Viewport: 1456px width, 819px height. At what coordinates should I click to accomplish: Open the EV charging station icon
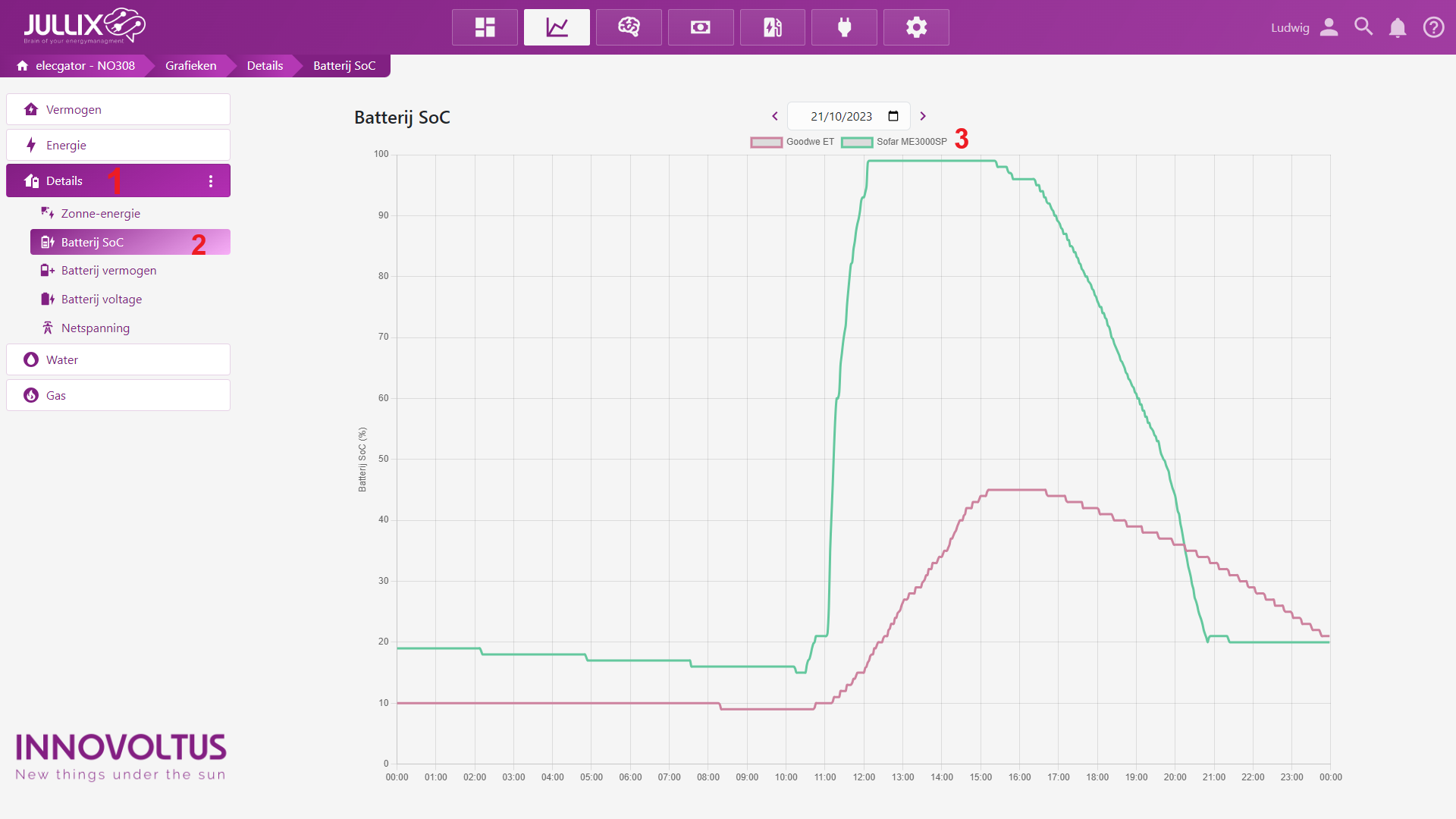coord(772,27)
